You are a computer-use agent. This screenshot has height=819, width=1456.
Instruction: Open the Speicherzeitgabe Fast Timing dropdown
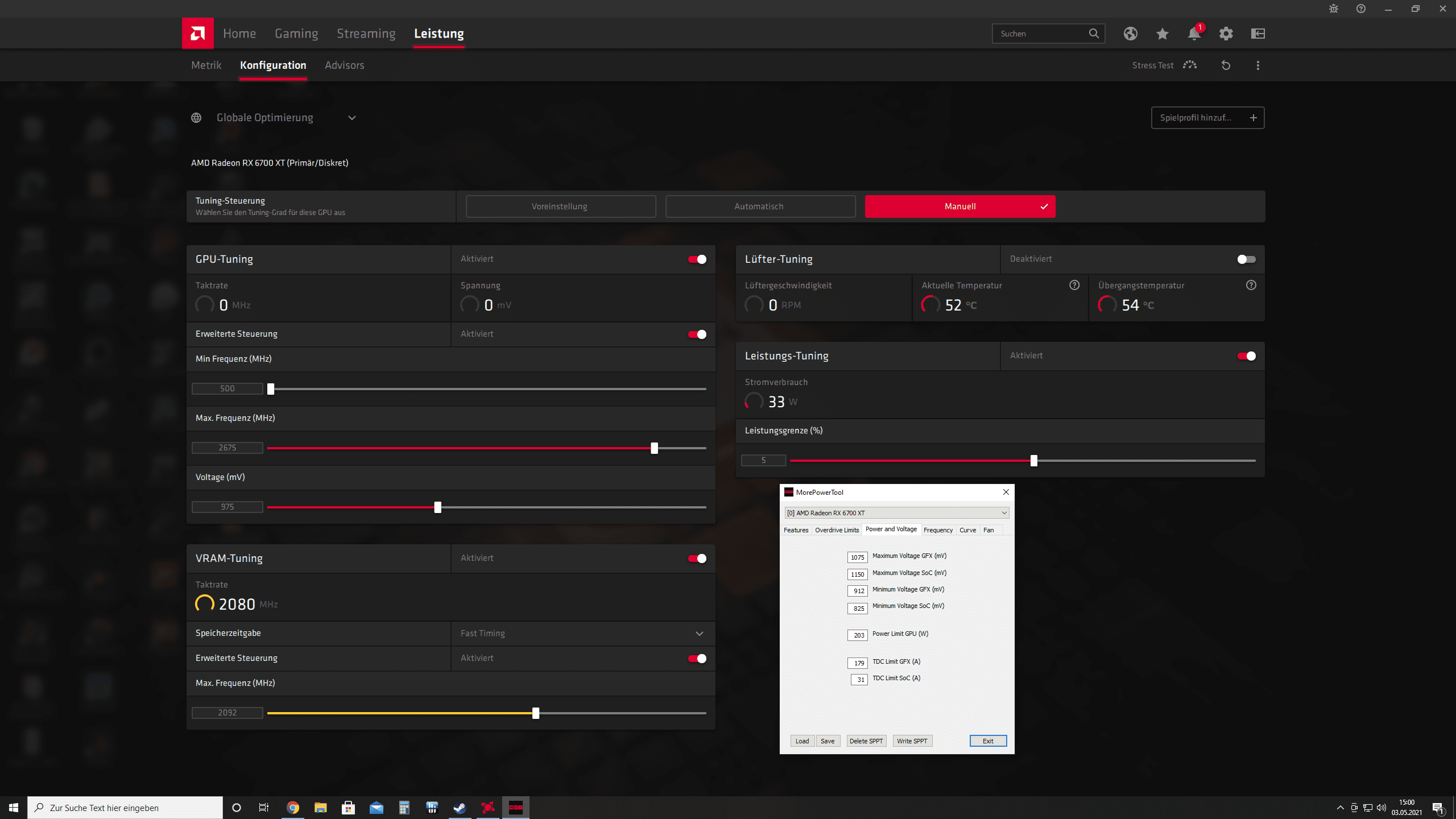point(583,634)
